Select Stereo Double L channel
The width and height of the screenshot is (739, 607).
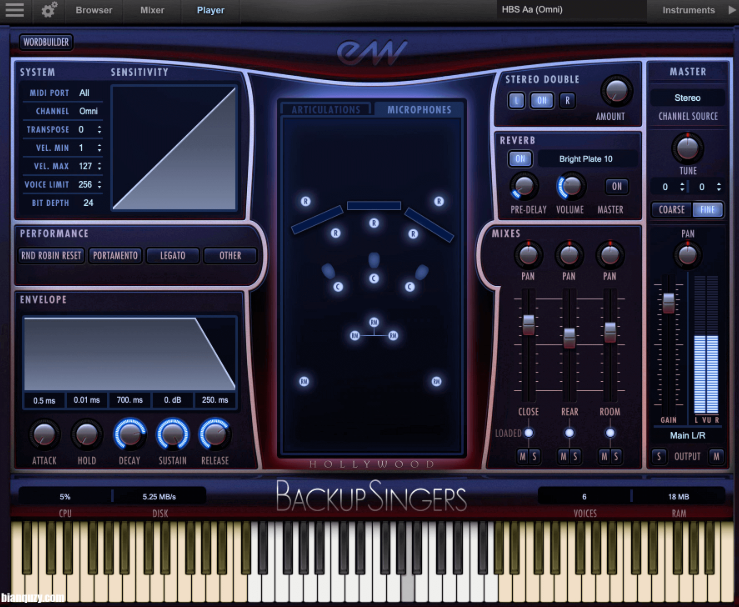tap(517, 100)
